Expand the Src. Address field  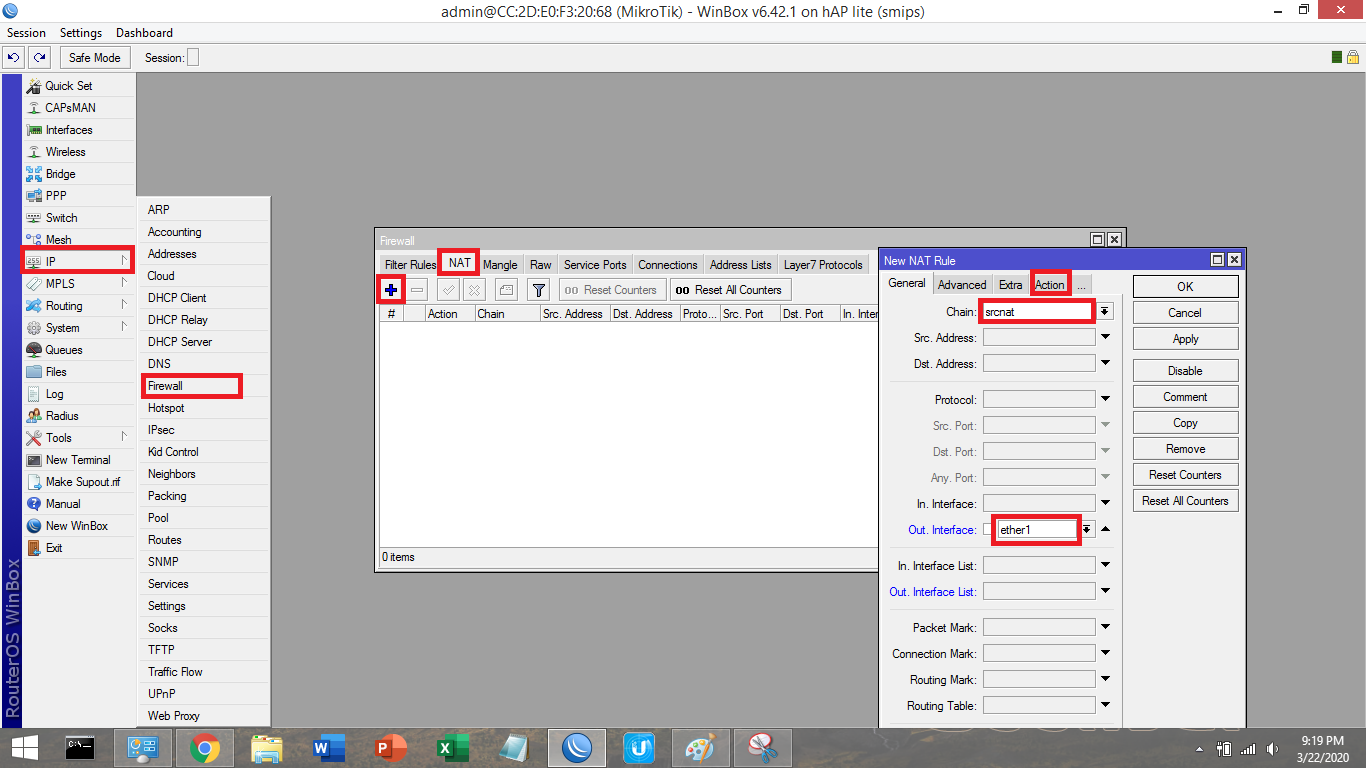click(x=1106, y=338)
